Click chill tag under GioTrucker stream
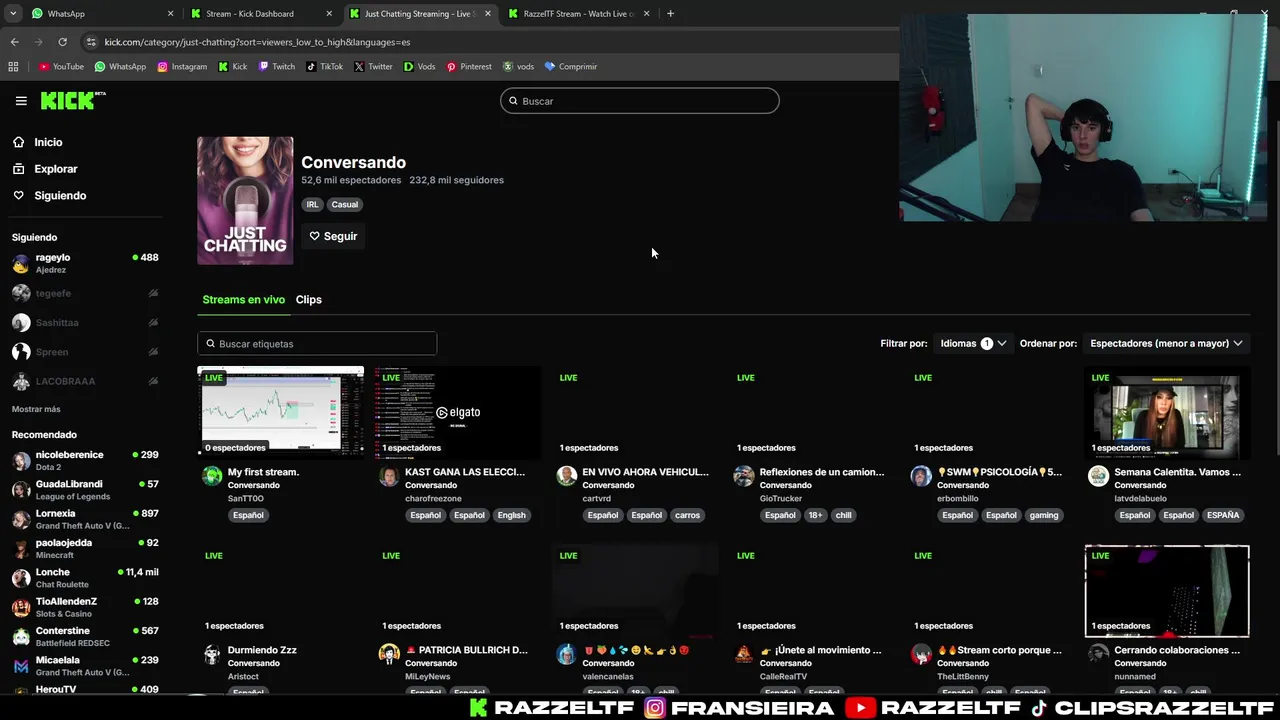The height and width of the screenshot is (720, 1280). point(843,515)
